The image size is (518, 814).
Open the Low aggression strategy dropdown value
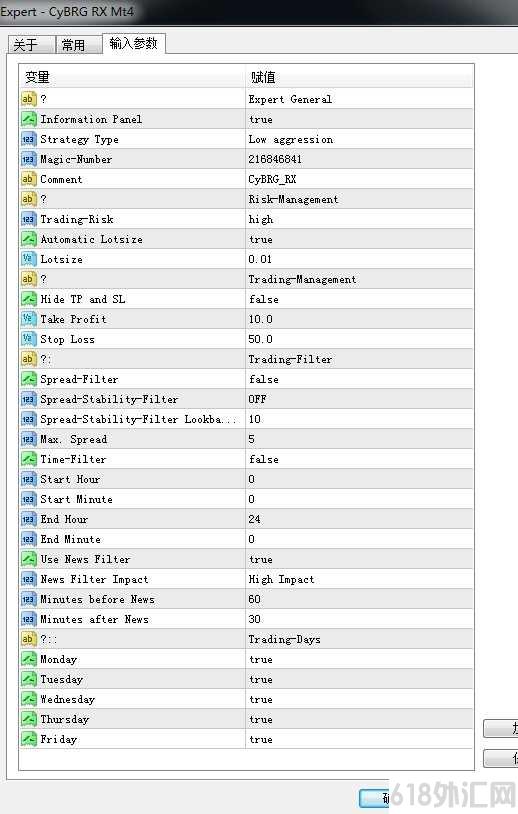(359, 139)
